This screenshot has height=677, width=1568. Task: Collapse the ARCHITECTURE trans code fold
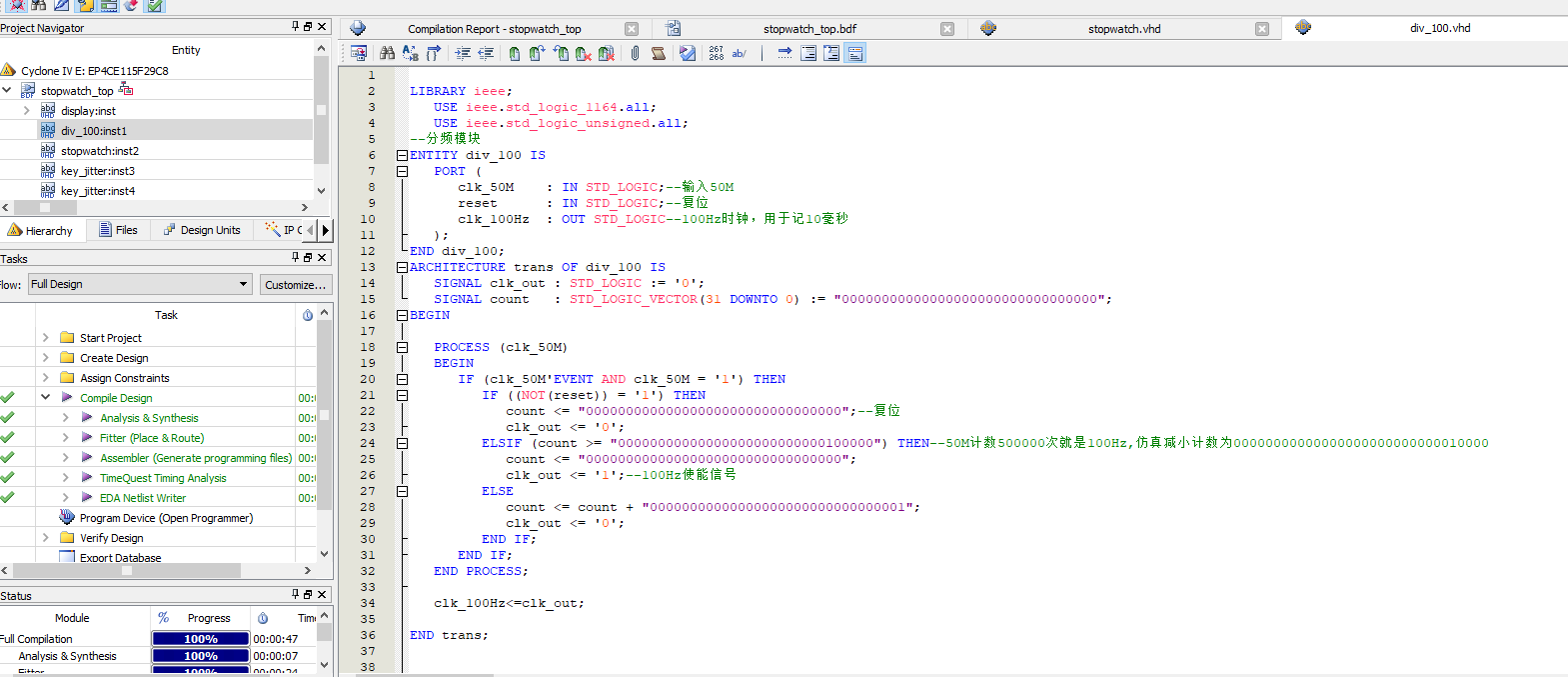(402, 267)
